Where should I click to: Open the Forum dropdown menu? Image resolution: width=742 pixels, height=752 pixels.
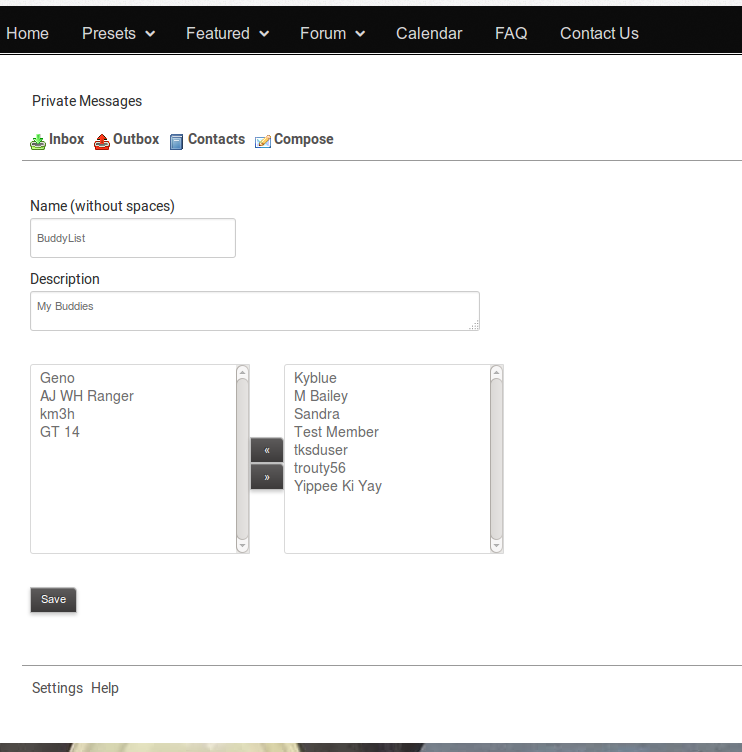pos(332,33)
